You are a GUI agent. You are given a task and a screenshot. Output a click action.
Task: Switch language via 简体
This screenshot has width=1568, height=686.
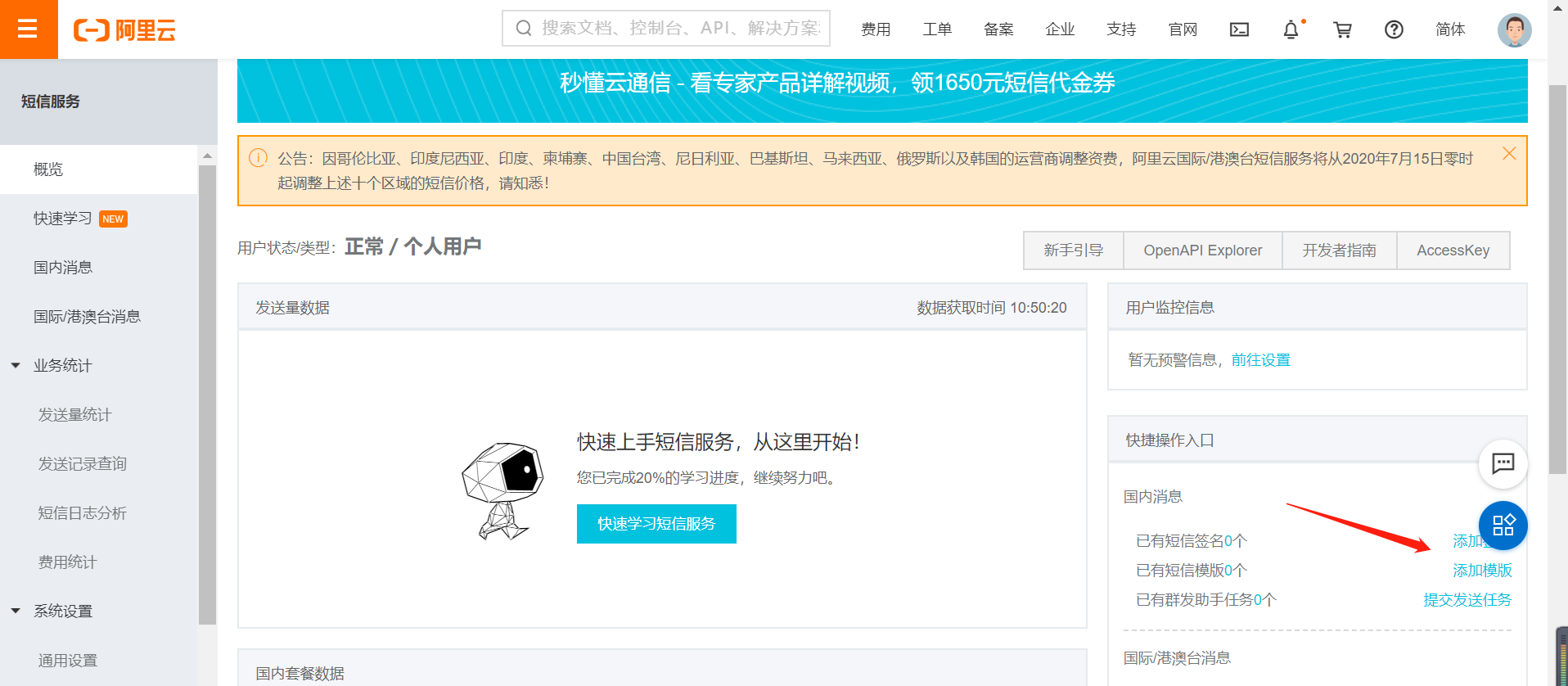pos(1450,29)
